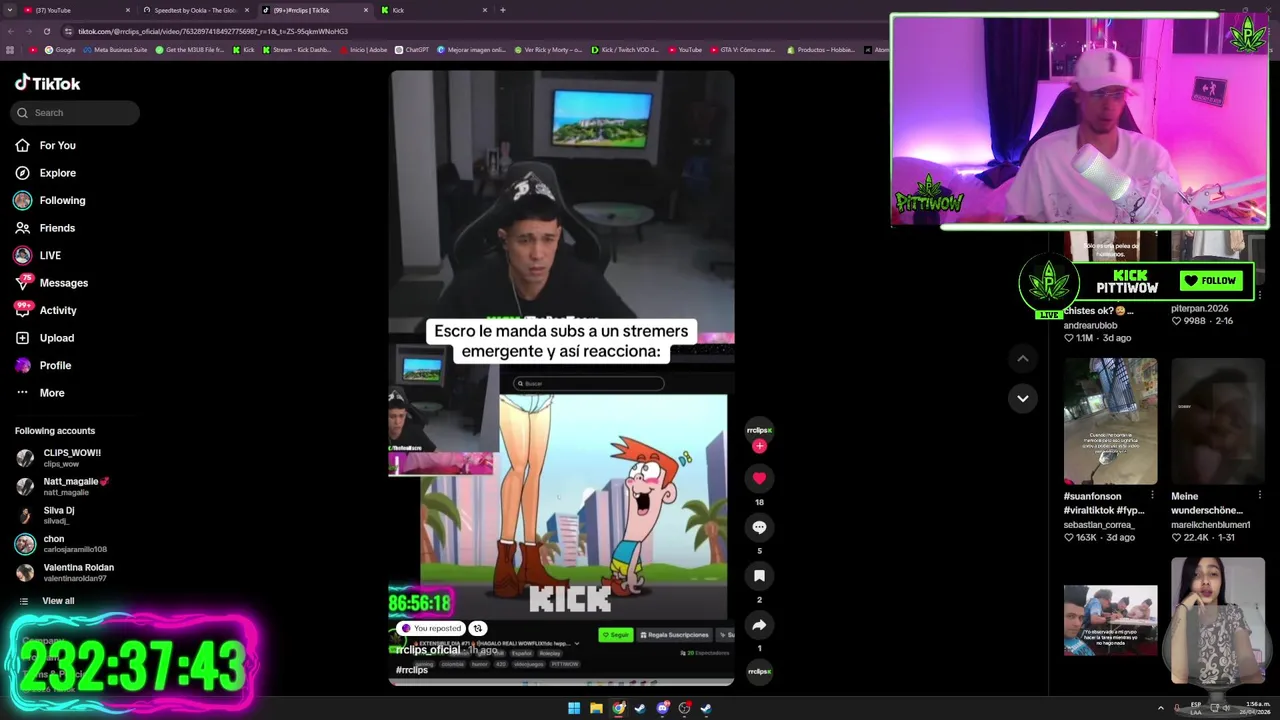Open more options for #suanfonson video
This screenshot has height=720, width=1280.
pos(1152,495)
